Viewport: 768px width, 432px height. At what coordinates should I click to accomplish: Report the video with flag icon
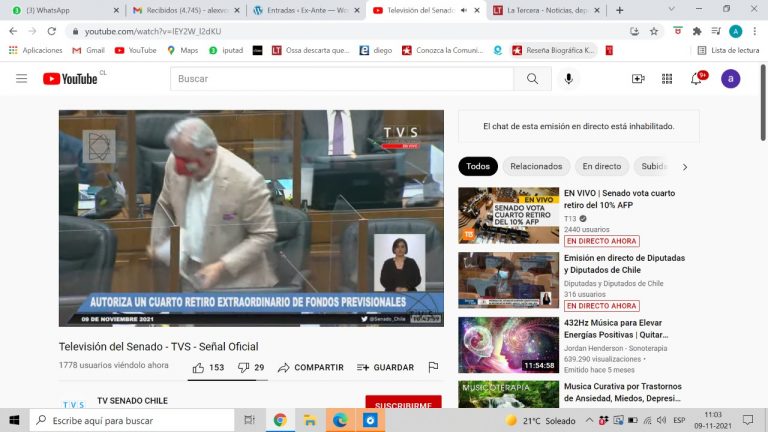(x=433, y=367)
